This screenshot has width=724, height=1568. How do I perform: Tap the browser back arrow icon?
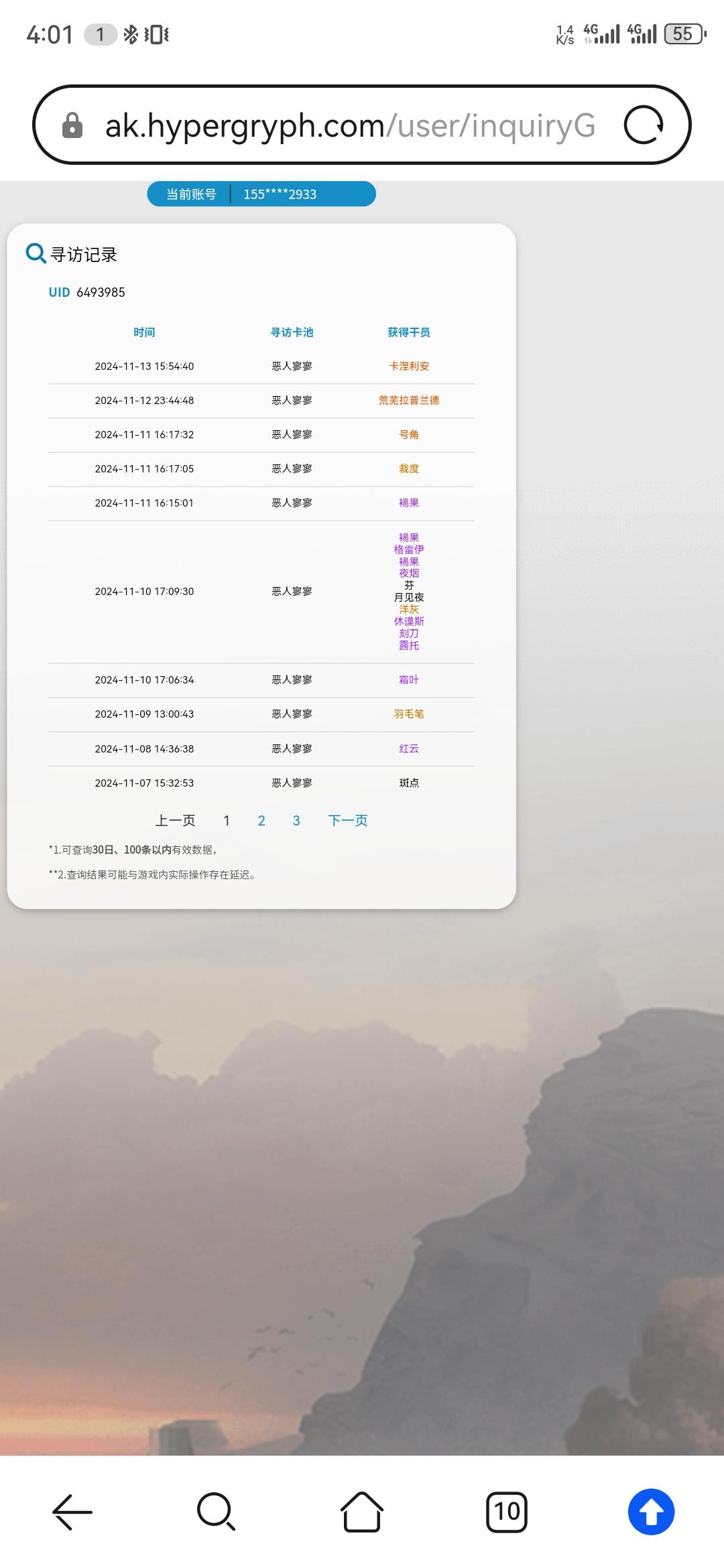72,1512
